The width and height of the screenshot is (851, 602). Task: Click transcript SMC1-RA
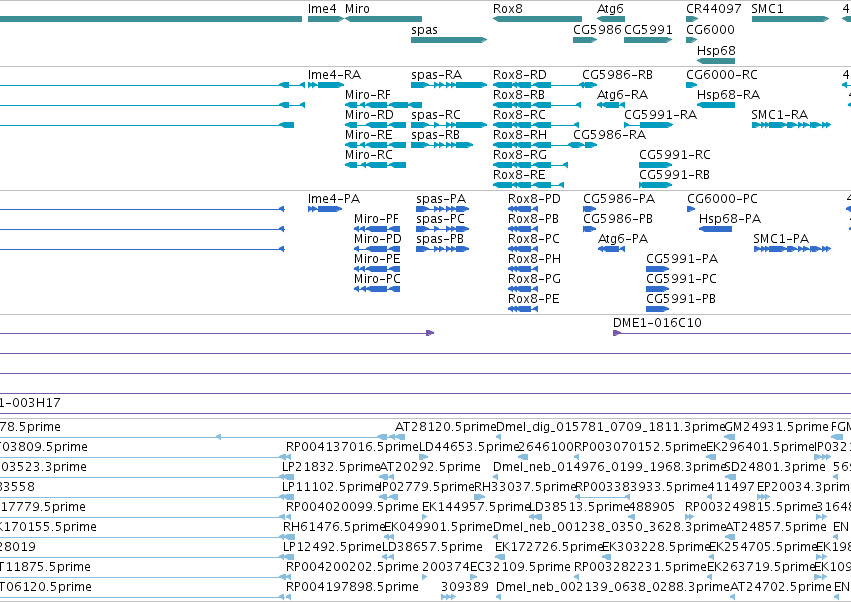pos(779,115)
